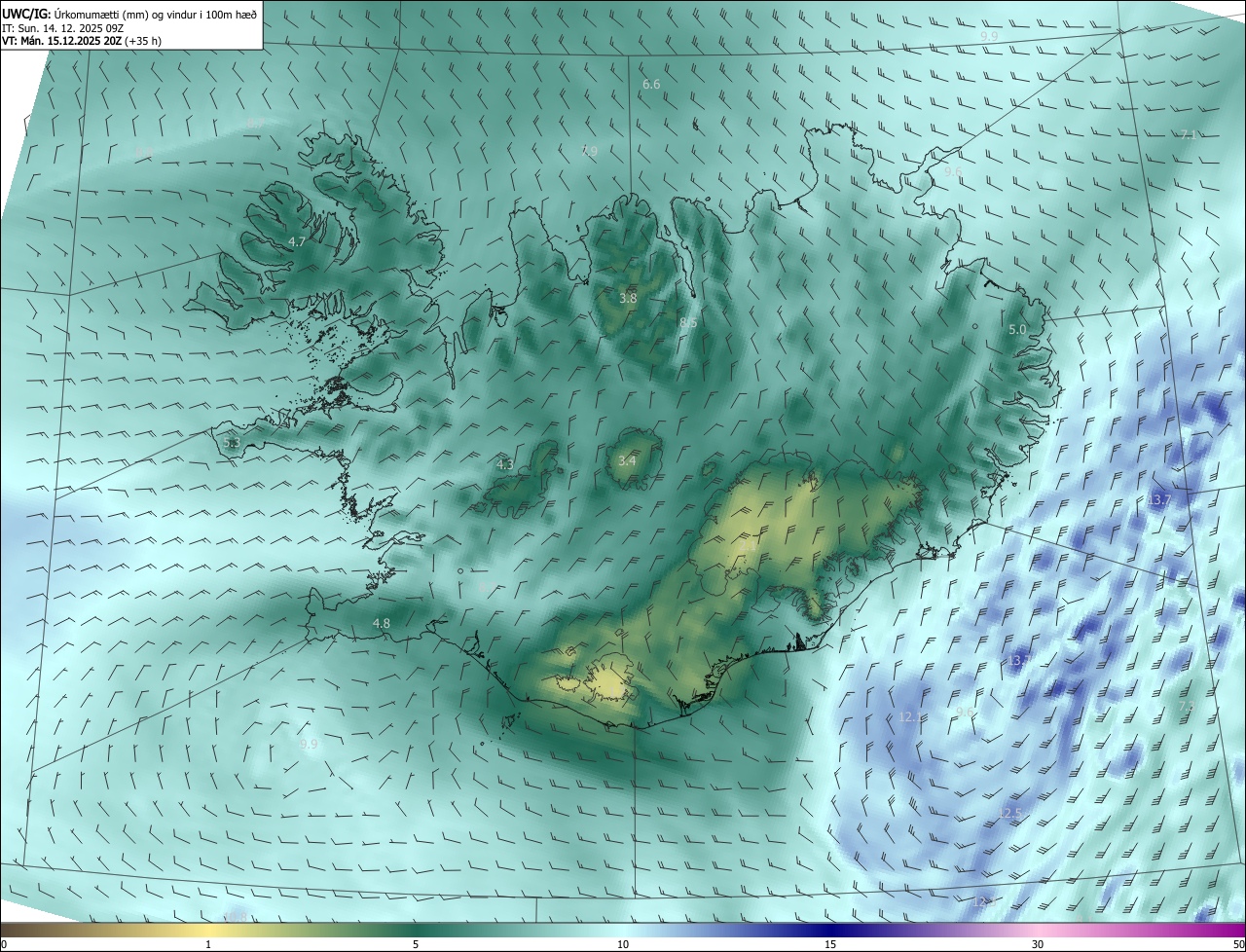Click the 3.8 value label

tap(628, 299)
